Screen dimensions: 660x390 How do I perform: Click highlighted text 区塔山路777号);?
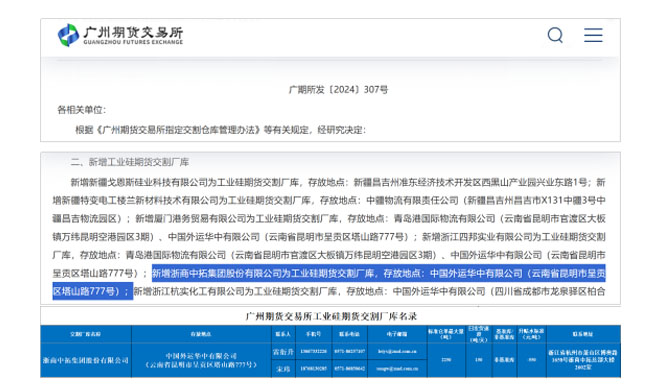[93, 291]
